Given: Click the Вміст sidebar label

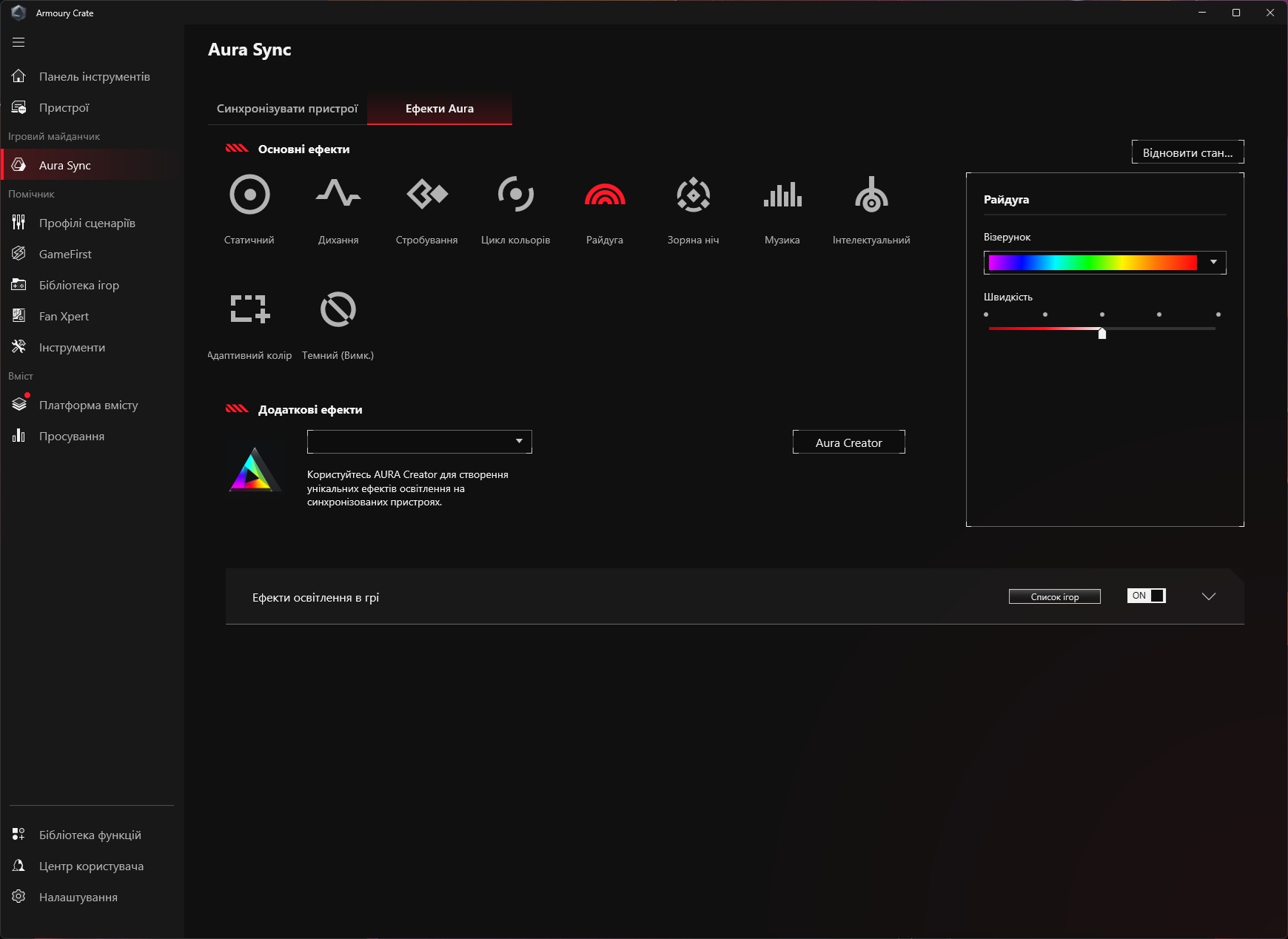Looking at the screenshot, I should click(21, 376).
